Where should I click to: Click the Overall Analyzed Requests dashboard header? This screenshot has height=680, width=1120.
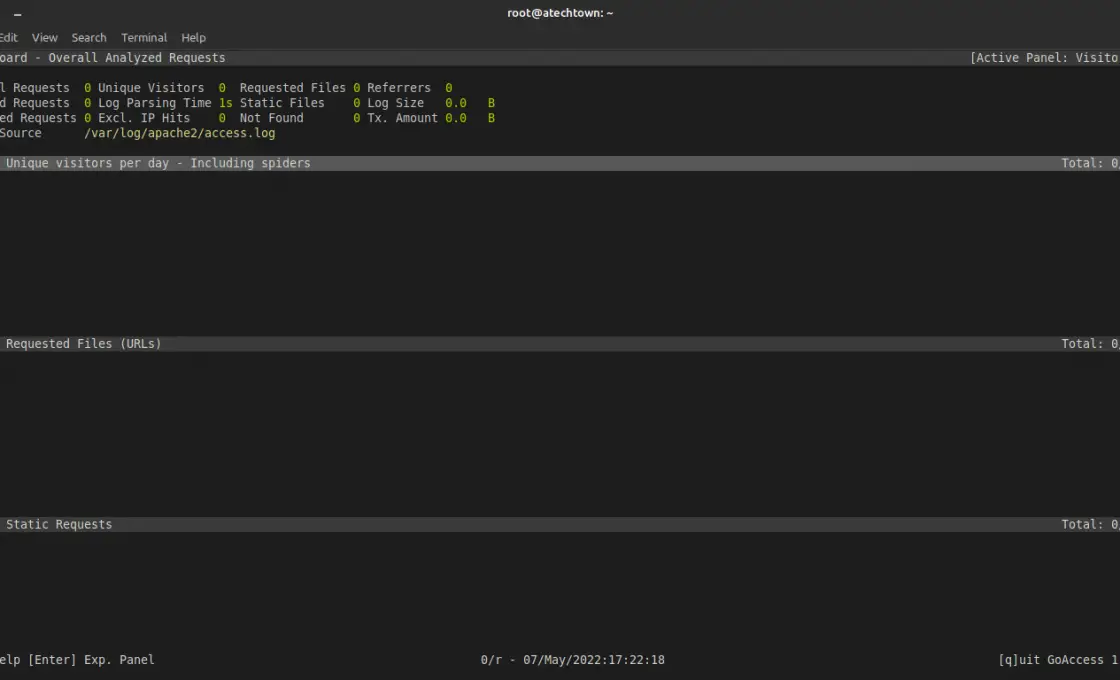pos(136,58)
